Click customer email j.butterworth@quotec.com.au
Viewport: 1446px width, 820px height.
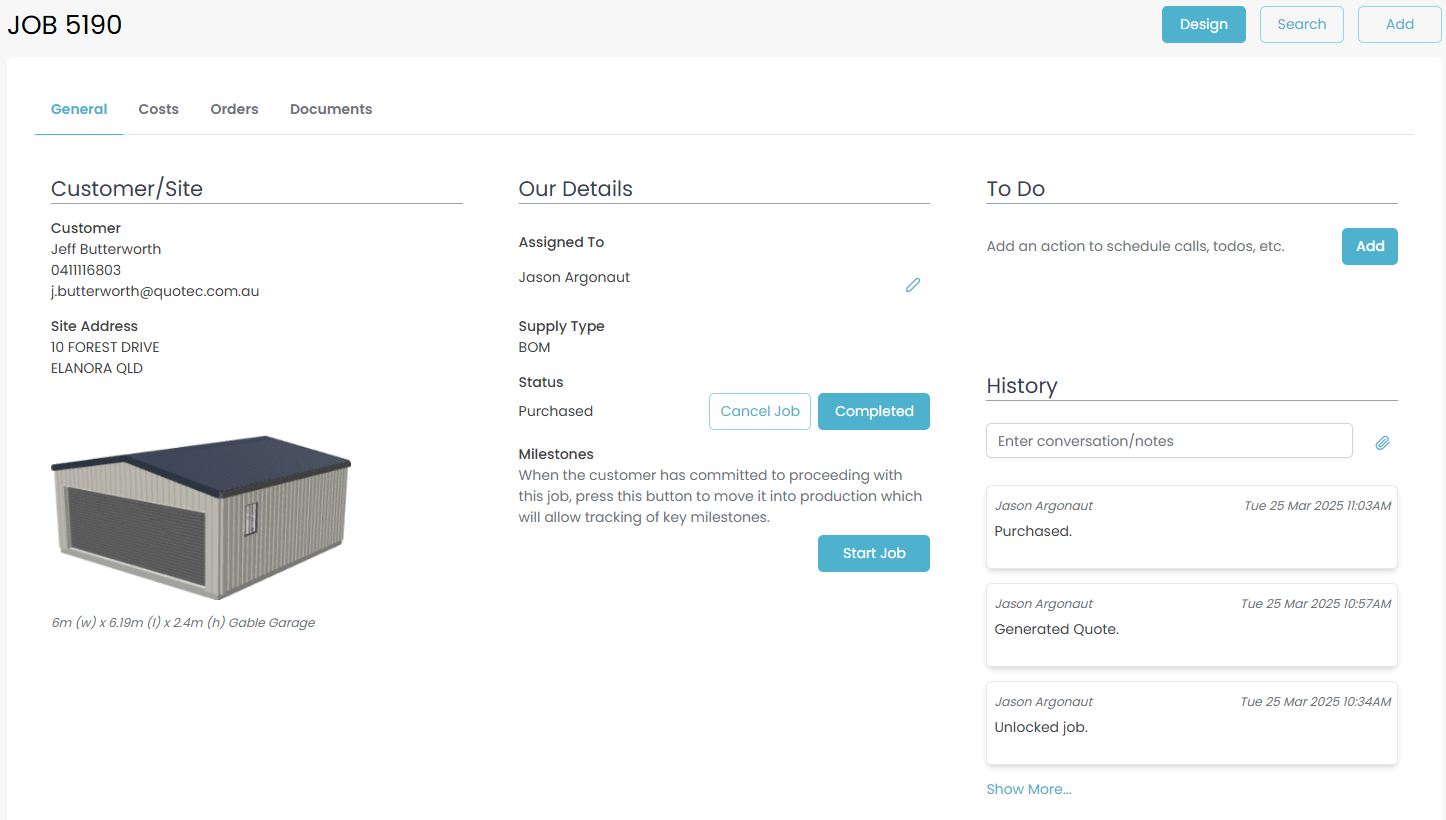[155, 291]
